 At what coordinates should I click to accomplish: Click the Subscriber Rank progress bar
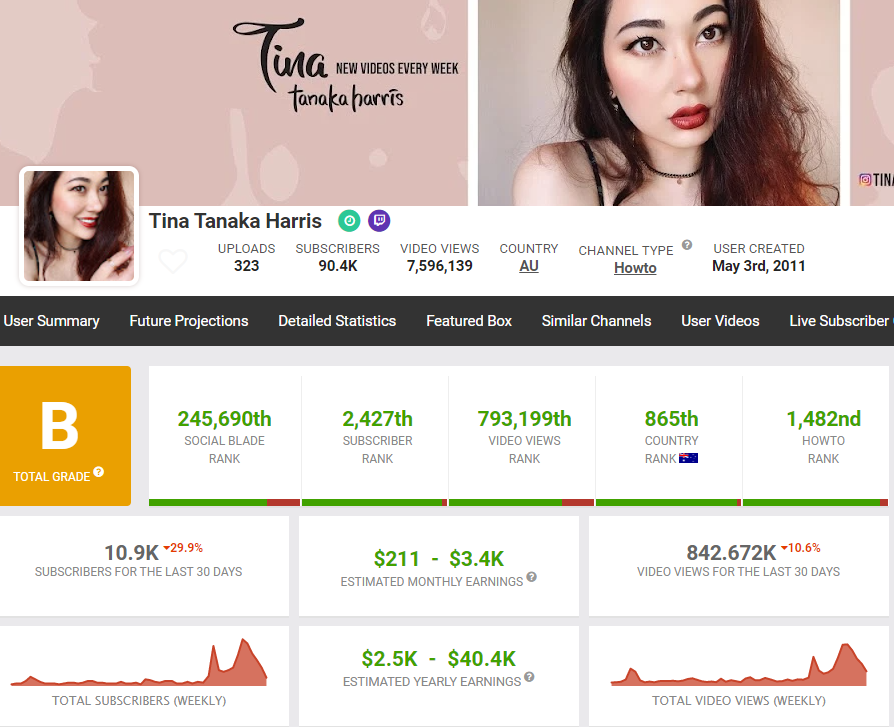tap(375, 502)
